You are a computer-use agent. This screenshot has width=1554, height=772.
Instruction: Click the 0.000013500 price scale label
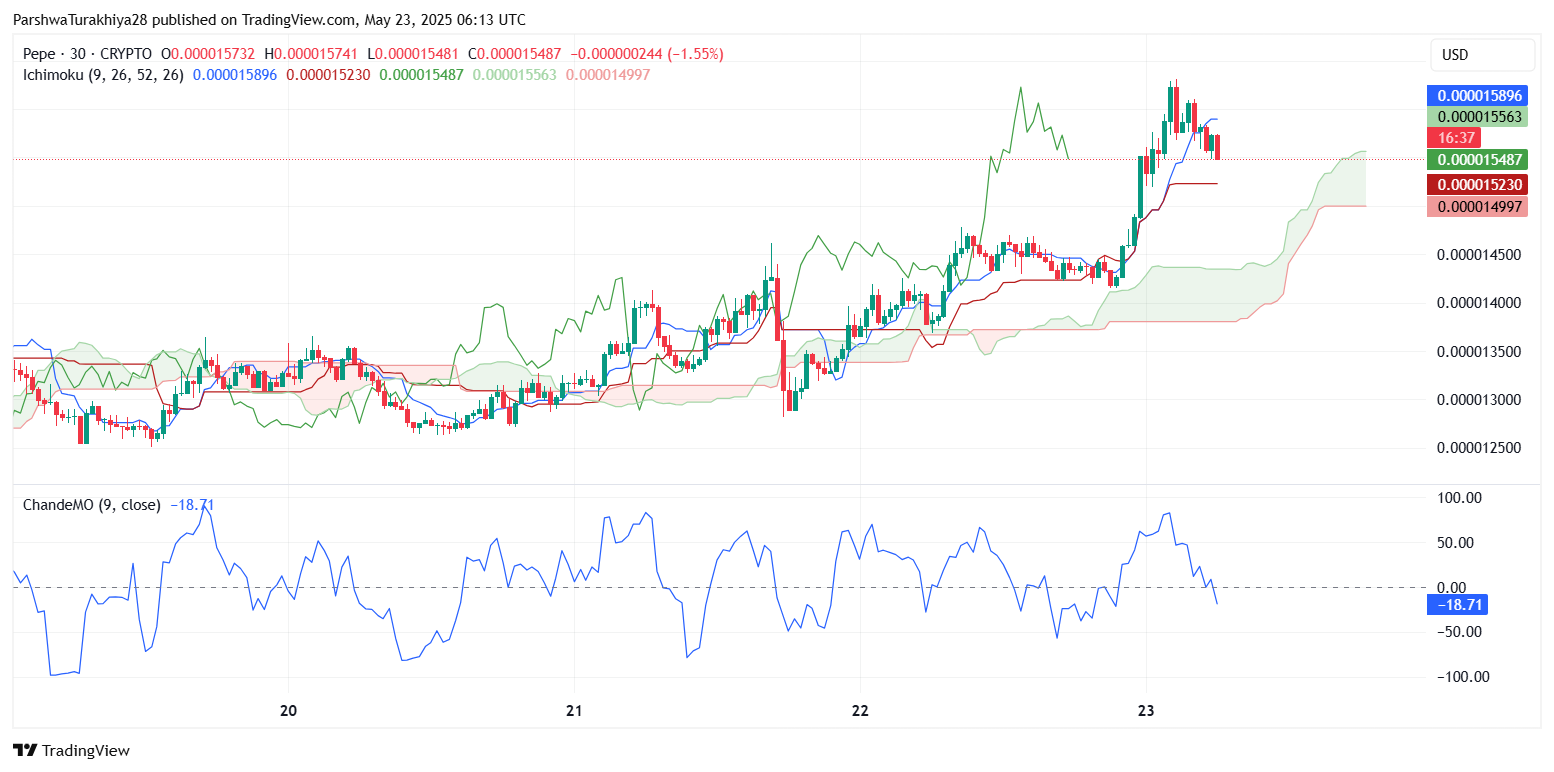(1479, 352)
